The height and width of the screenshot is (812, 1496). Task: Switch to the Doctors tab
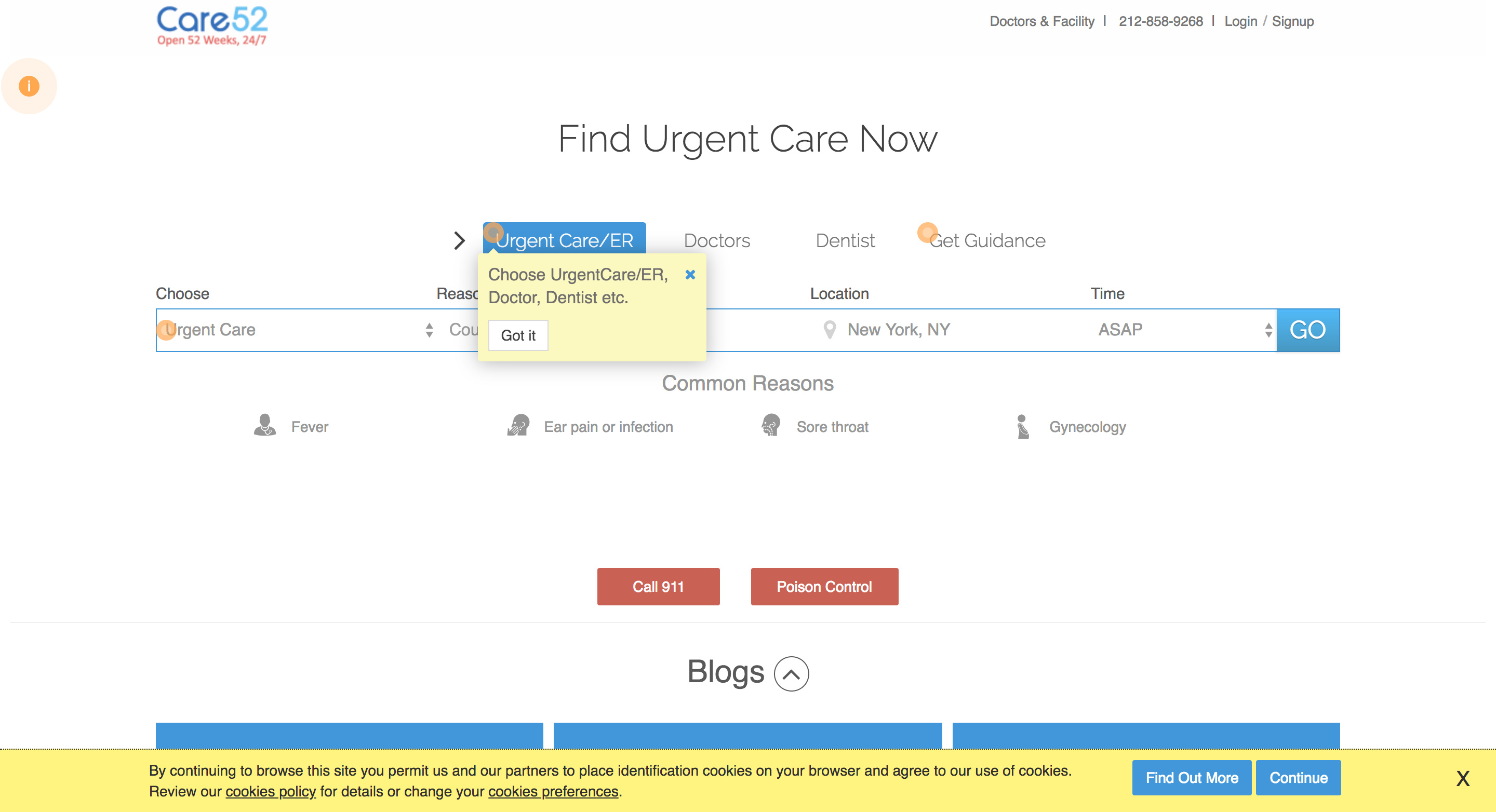[717, 240]
